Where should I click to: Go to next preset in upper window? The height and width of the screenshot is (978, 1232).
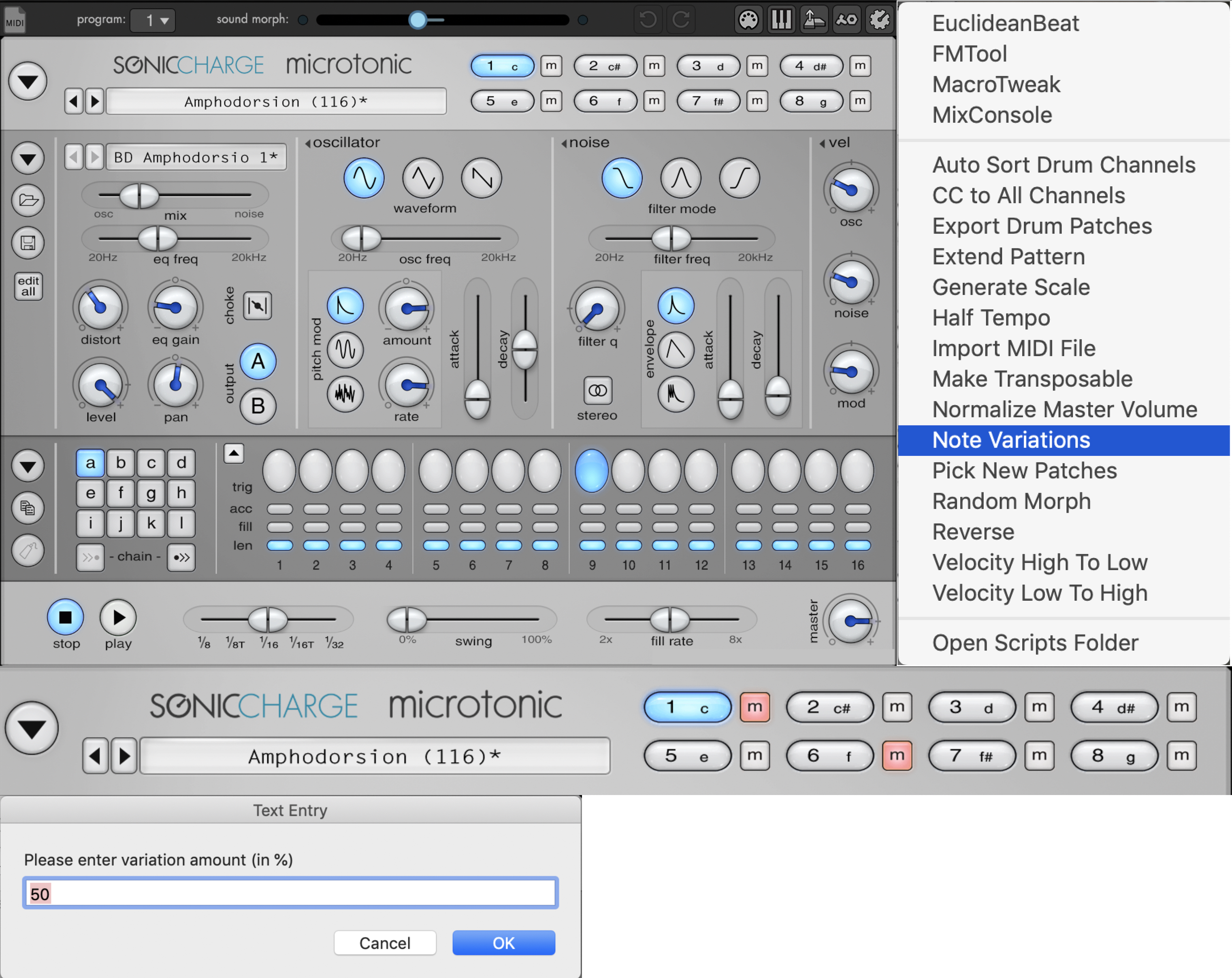tap(95, 102)
